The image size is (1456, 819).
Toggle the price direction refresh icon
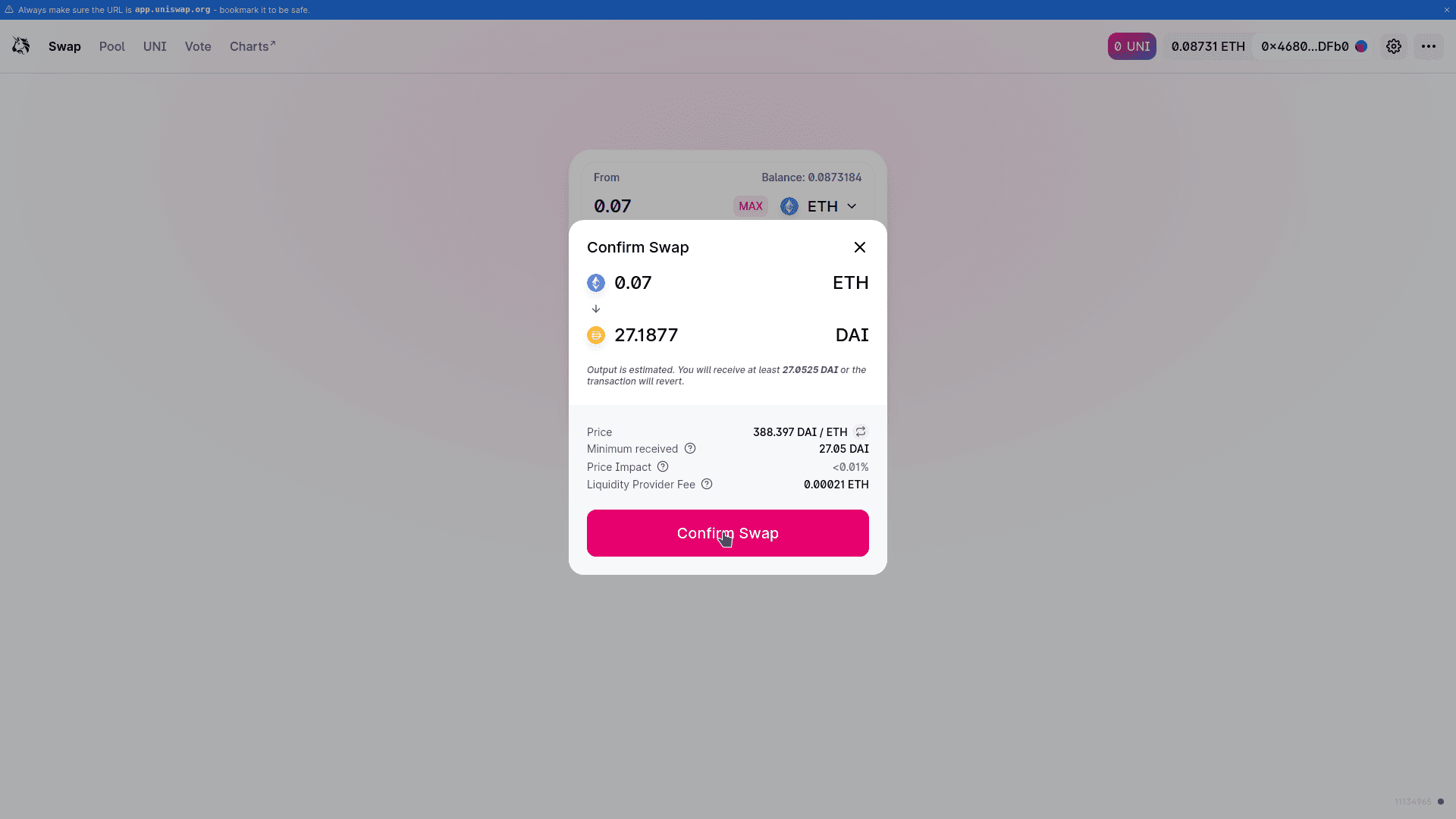click(x=861, y=431)
